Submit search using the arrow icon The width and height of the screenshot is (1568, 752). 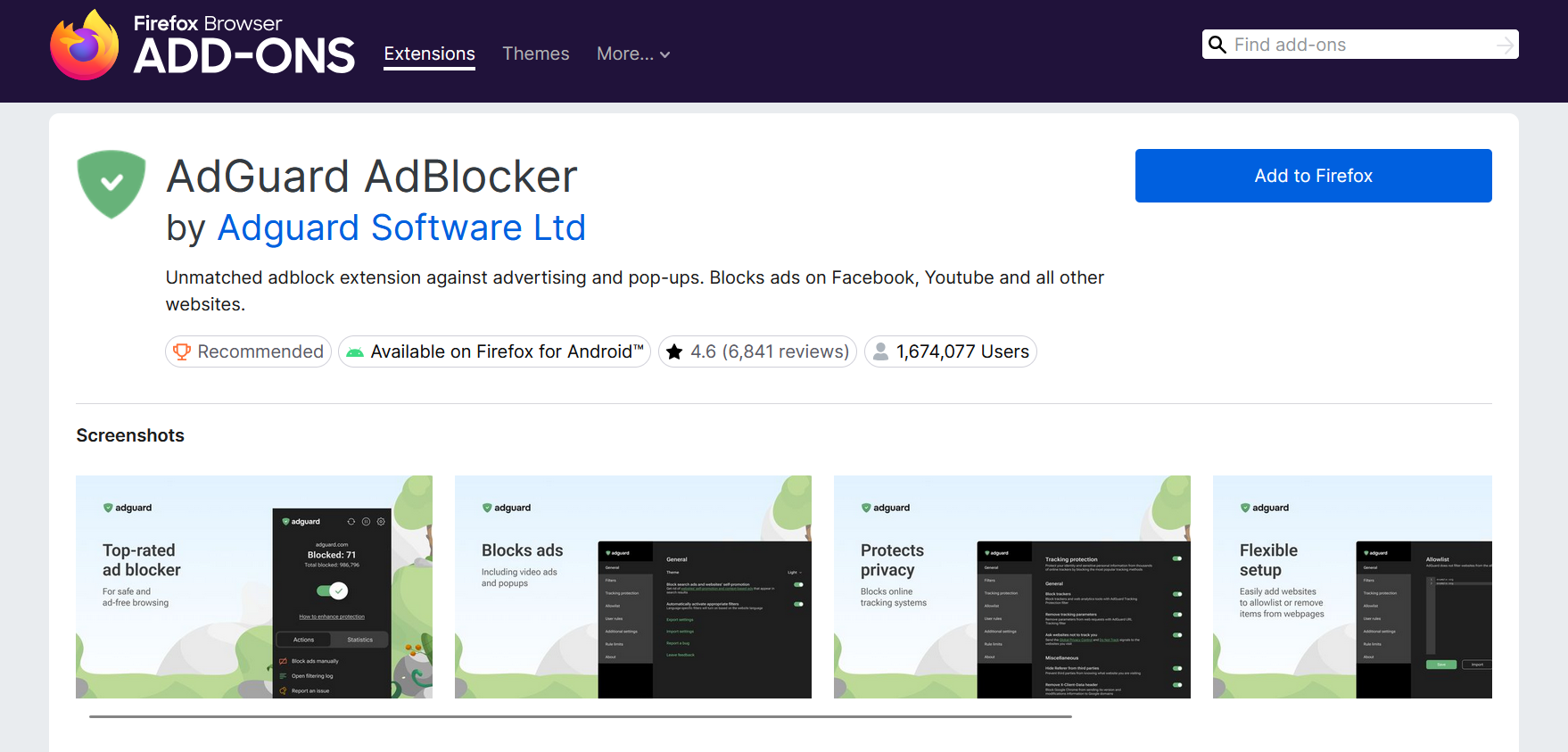tap(1505, 45)
